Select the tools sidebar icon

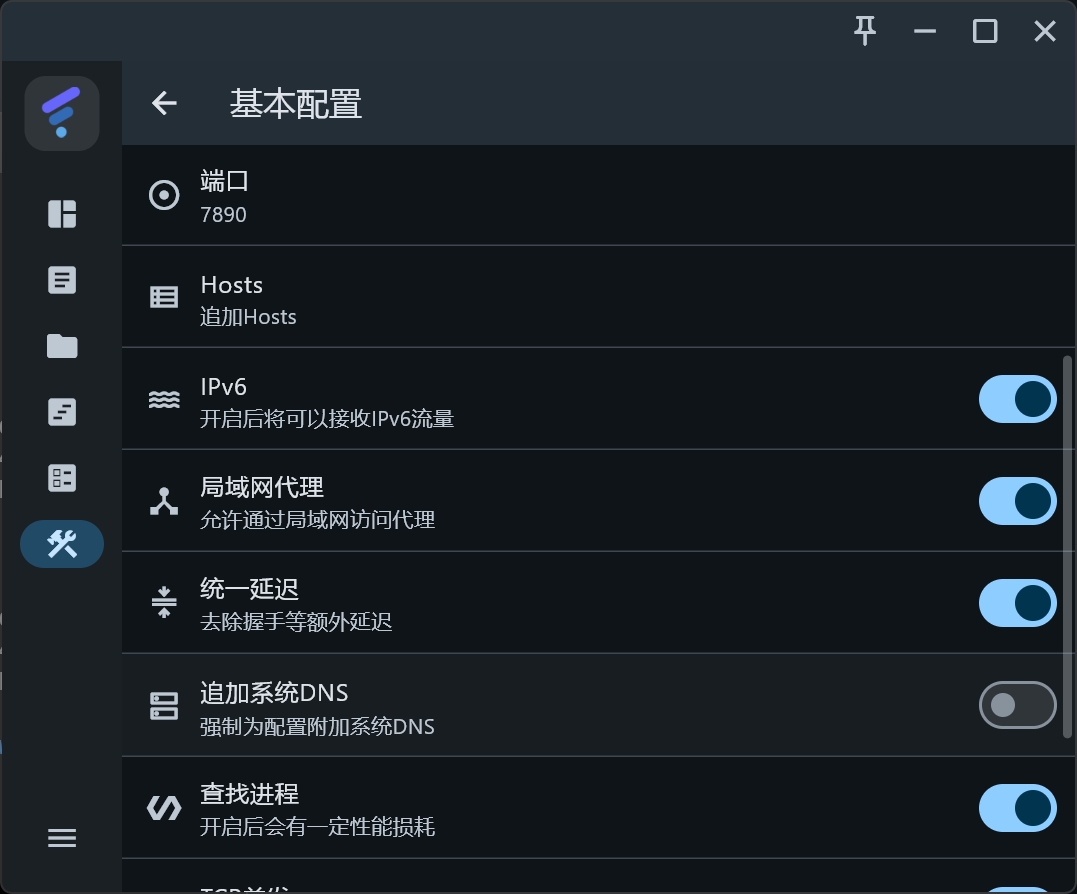62,544
